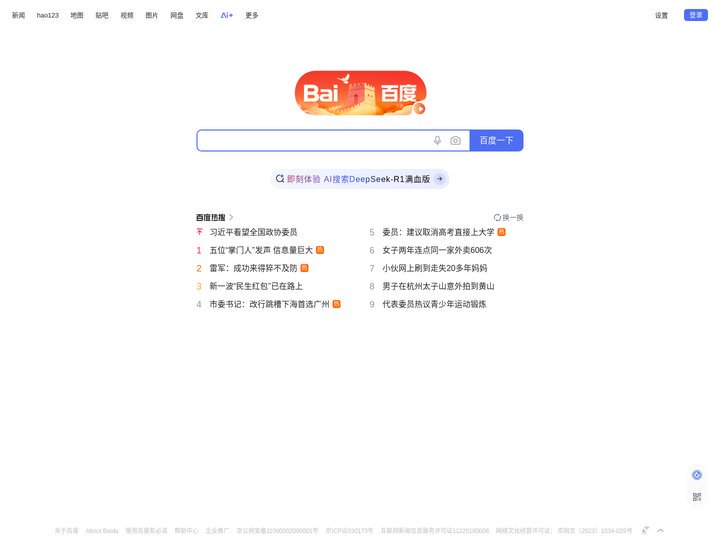Click the 换一换 refresh hot search button
The image size is (720, 540).
pyautogui.click(x=508, y=218)
